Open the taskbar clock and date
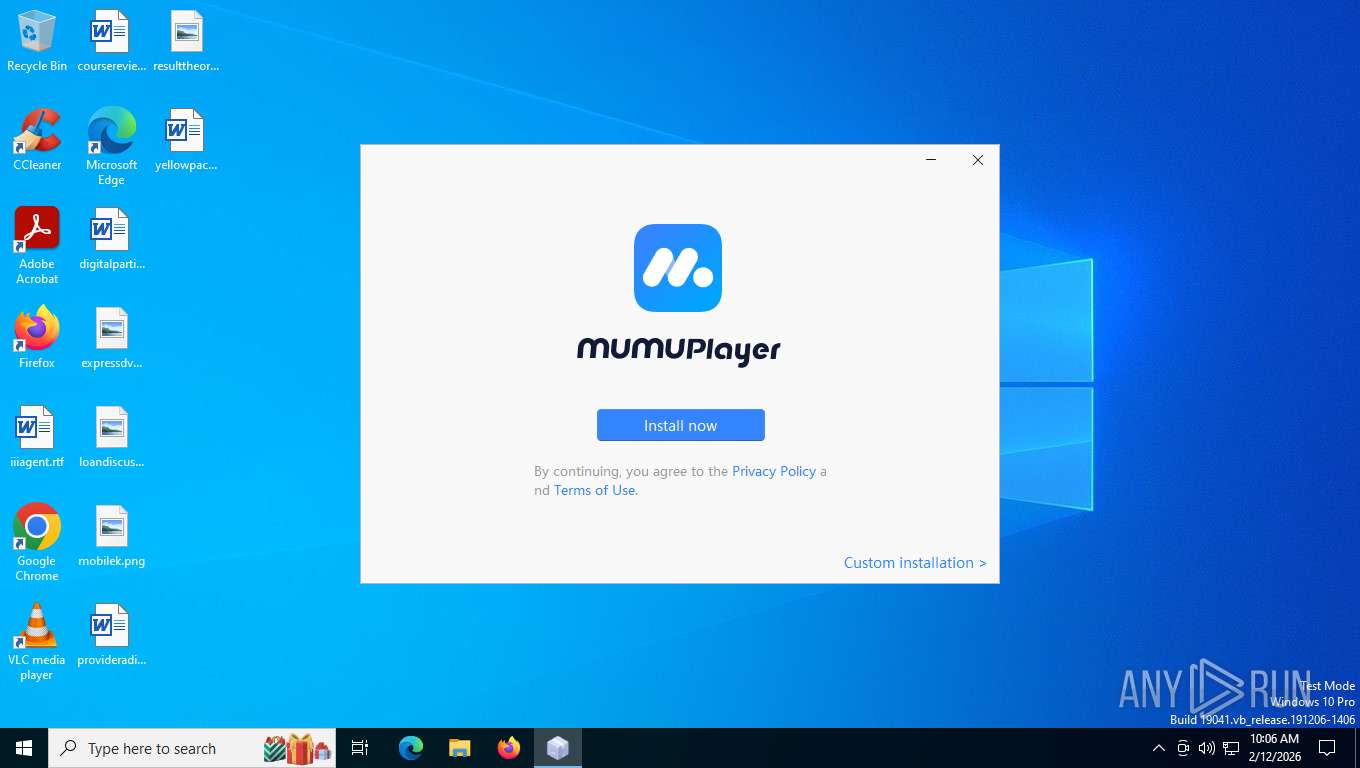This screenshot has height=768, width=1360. tap(1275, 748)
